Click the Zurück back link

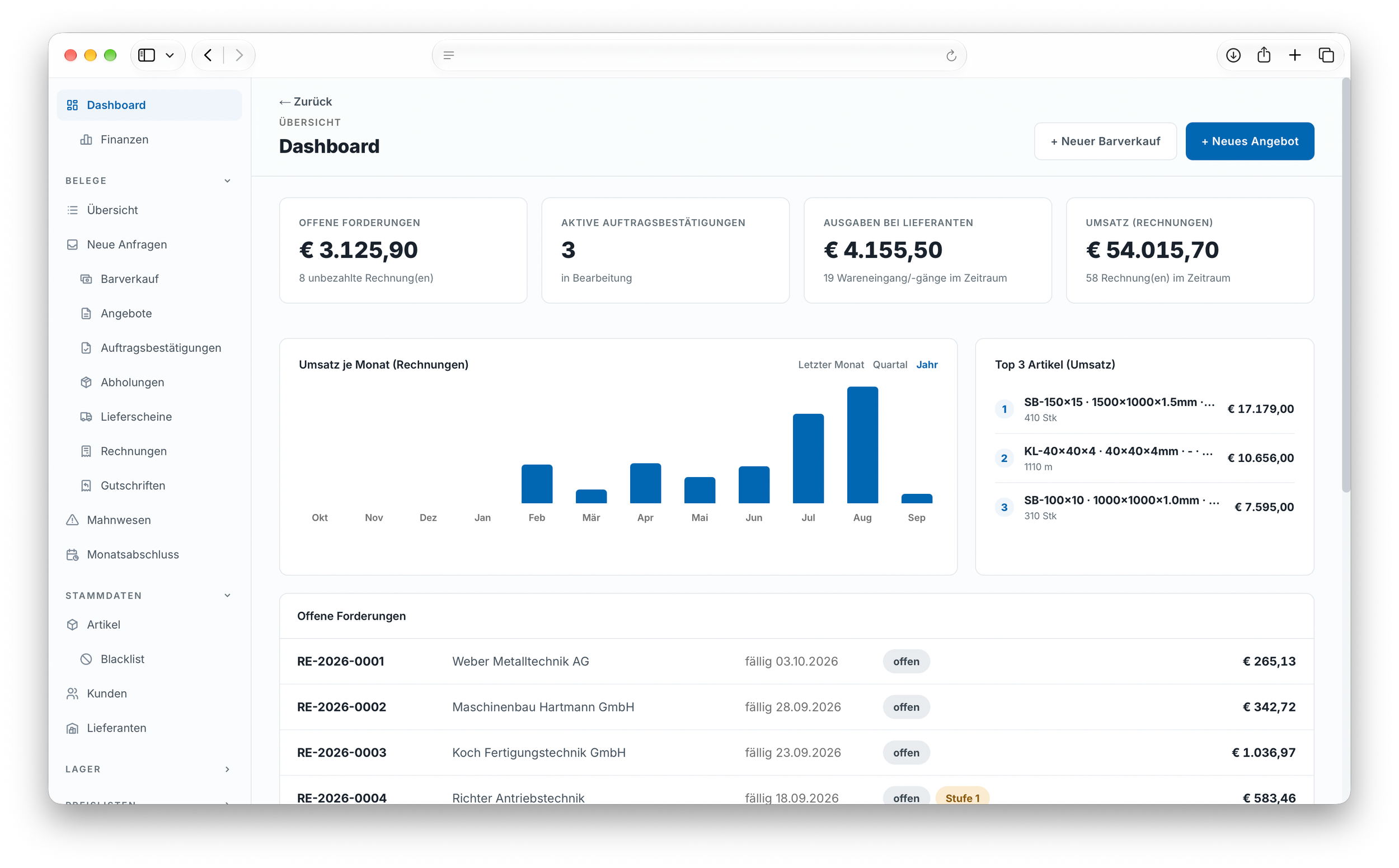point(306,102)
